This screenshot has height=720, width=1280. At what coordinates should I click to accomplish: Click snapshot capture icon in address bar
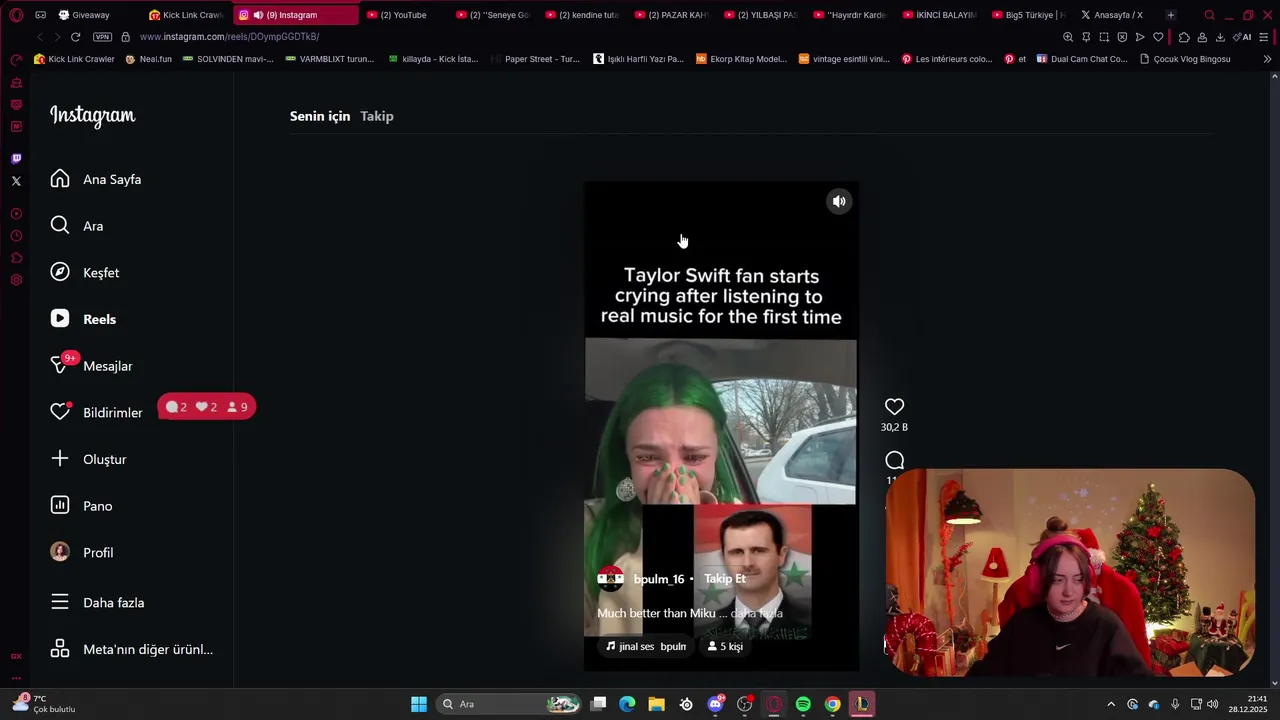click(1104, 37)
